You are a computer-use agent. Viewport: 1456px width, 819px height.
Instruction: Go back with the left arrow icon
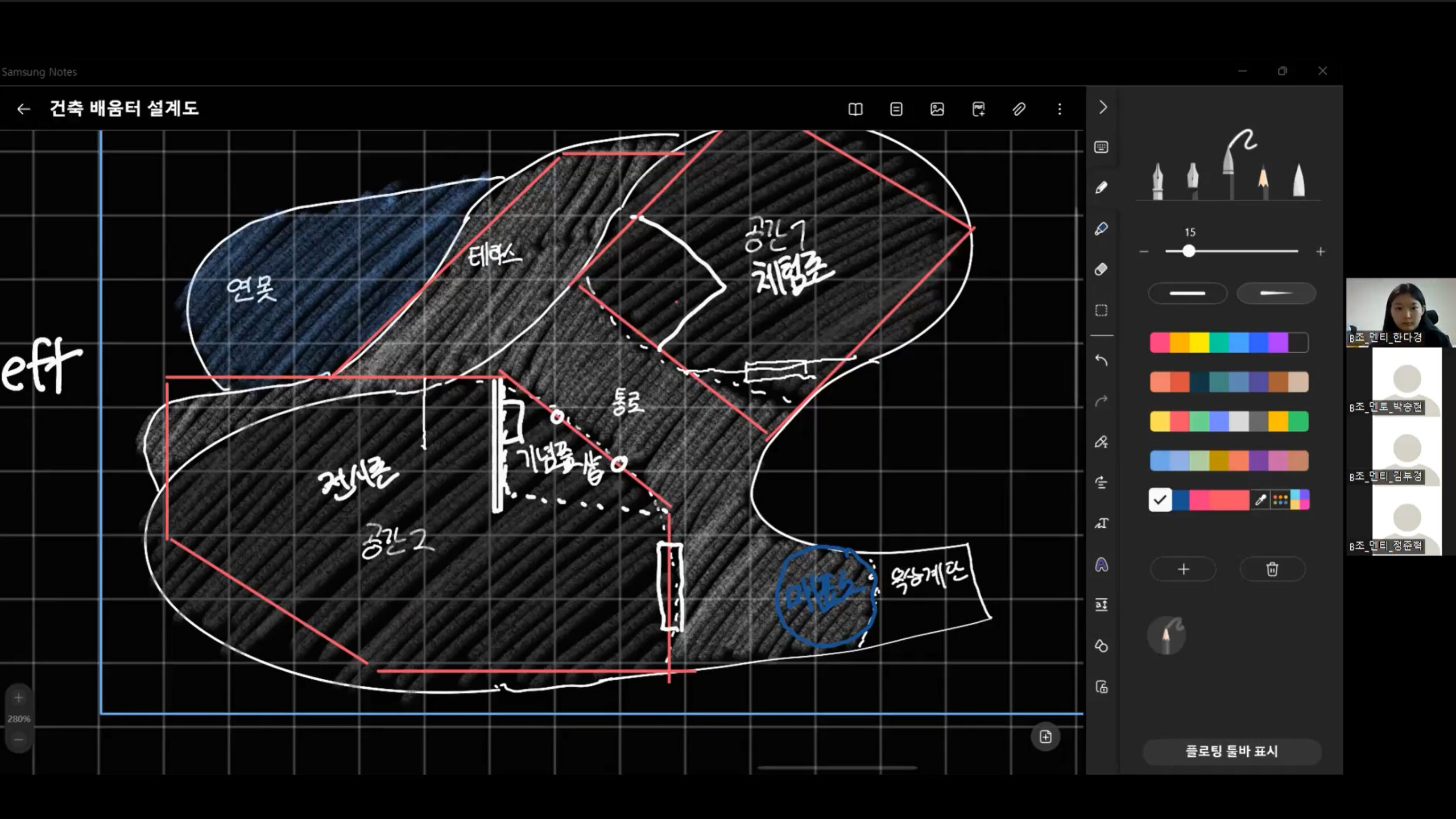(x=23, y=109)
